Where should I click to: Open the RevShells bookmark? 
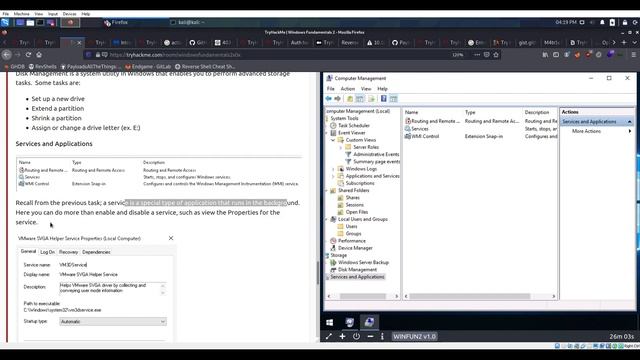tap(43, 66)
